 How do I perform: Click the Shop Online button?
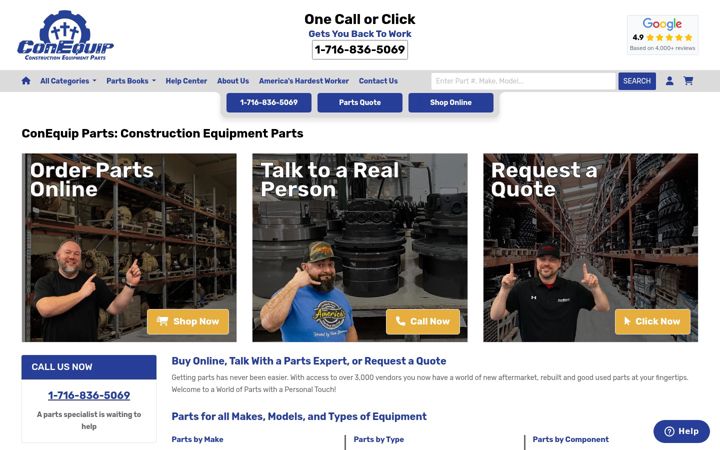point(451,102)
